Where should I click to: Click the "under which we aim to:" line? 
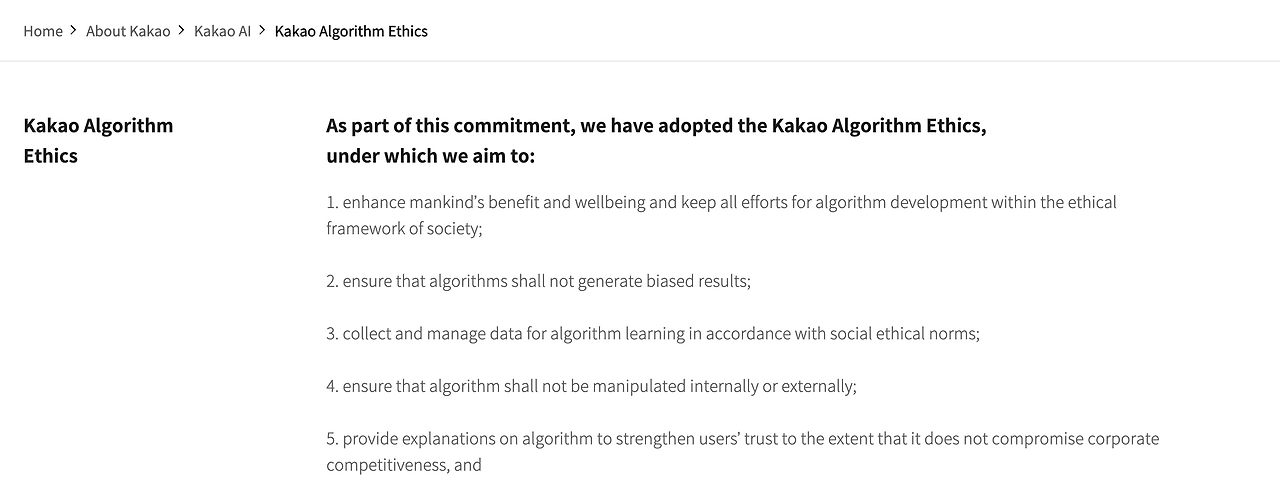pos(430,156)
